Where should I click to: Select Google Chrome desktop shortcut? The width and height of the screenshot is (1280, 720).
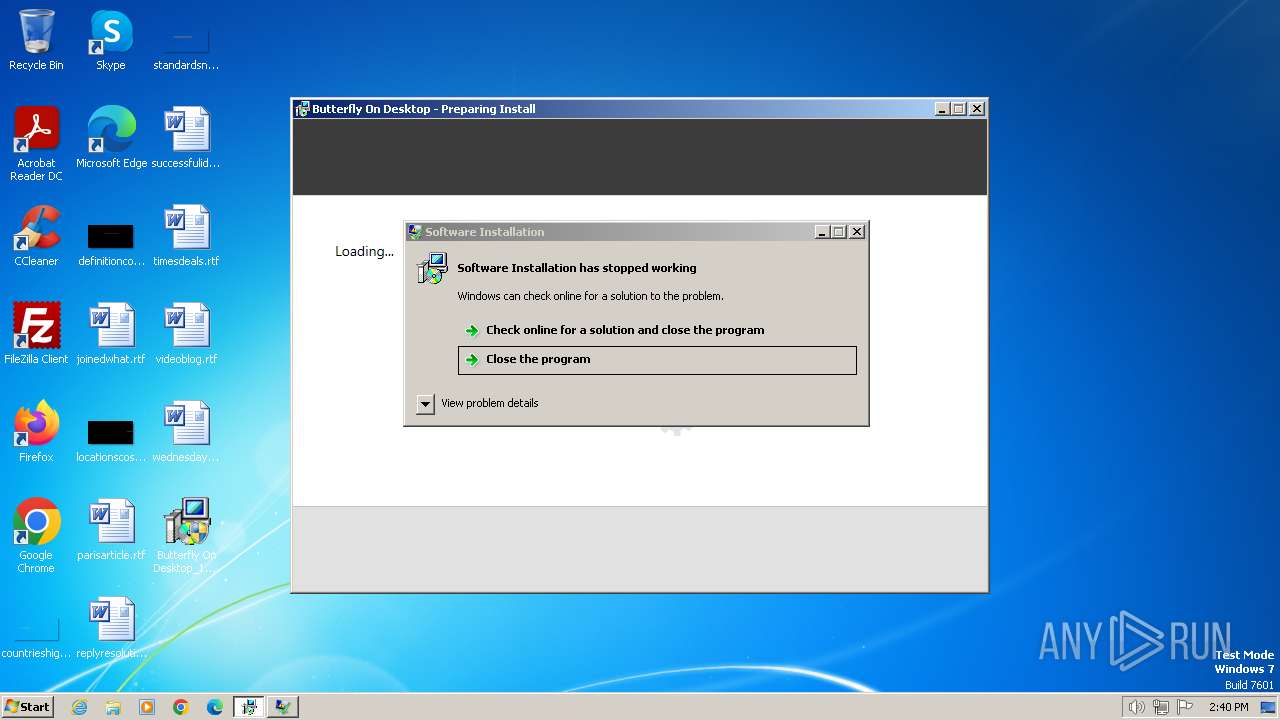click(x=36, y=536)
